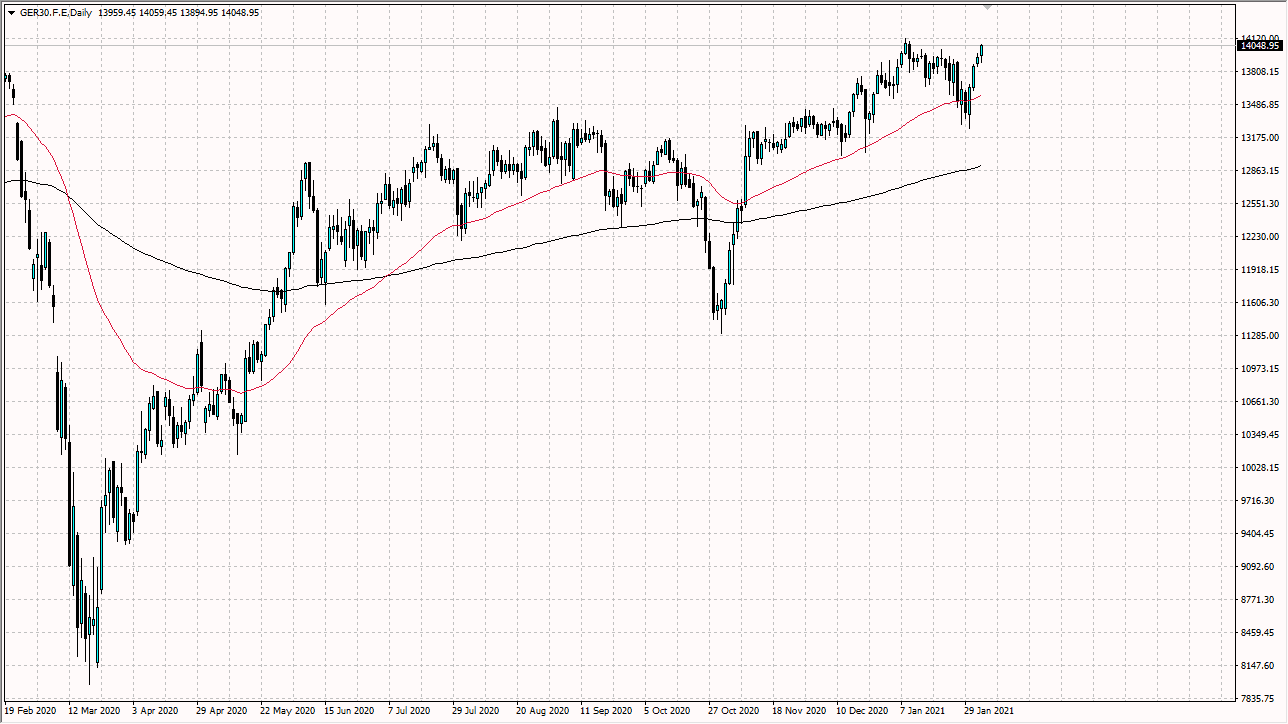This screenshot has height=724, width=1288.
Task: Click the current price label 14048.95
Action: (x=1260, y=45)
